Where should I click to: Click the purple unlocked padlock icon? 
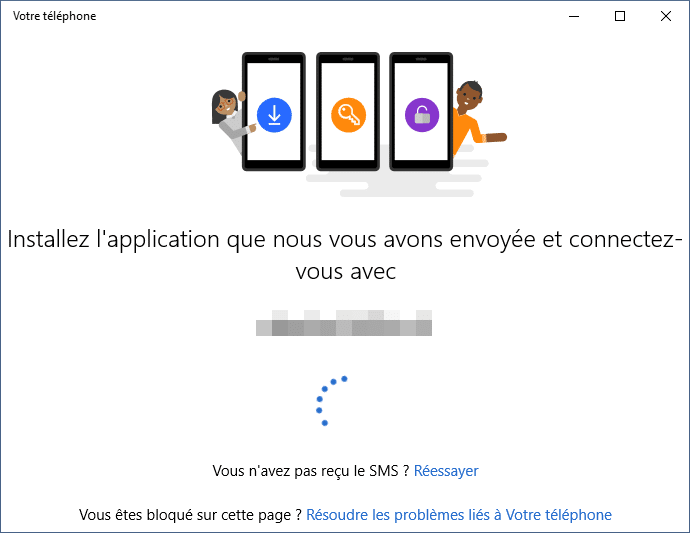422,115
